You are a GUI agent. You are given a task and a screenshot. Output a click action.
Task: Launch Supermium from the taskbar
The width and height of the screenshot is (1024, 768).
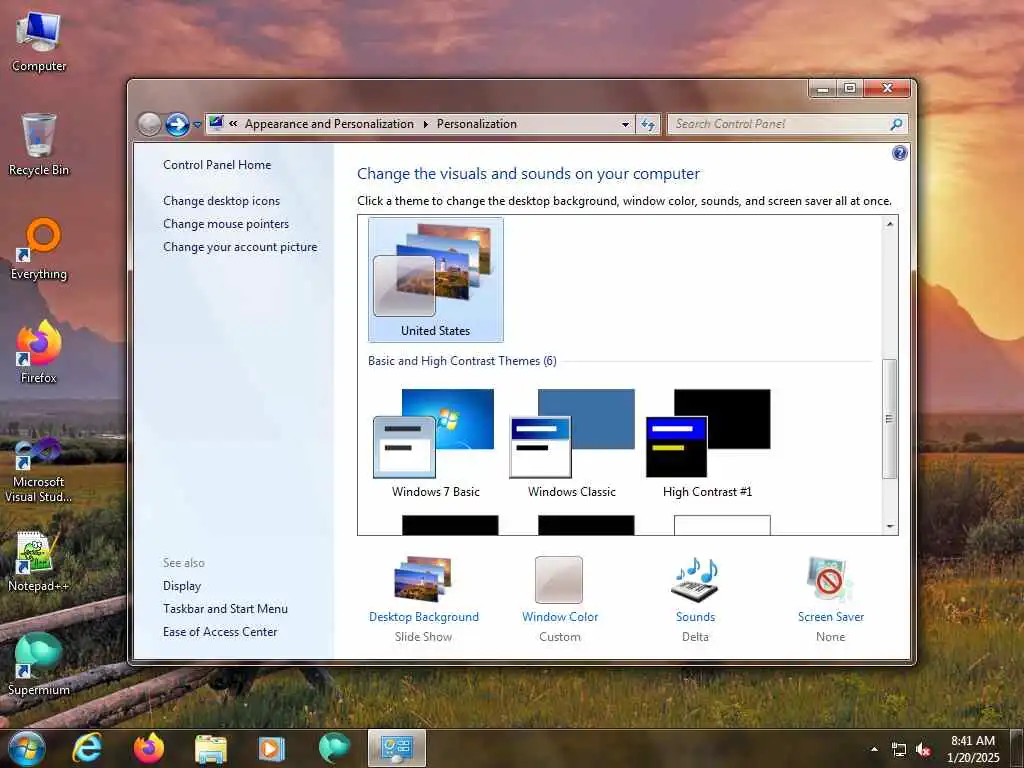(334, 748)
